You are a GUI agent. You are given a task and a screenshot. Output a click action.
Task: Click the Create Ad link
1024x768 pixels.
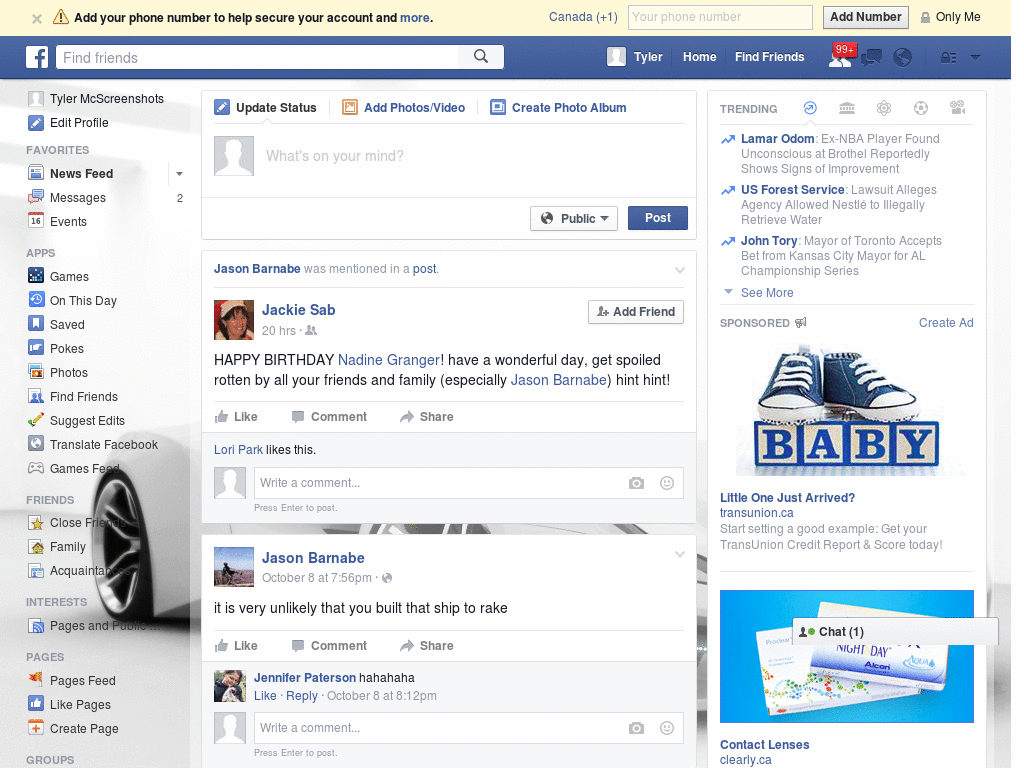(946, 323)
